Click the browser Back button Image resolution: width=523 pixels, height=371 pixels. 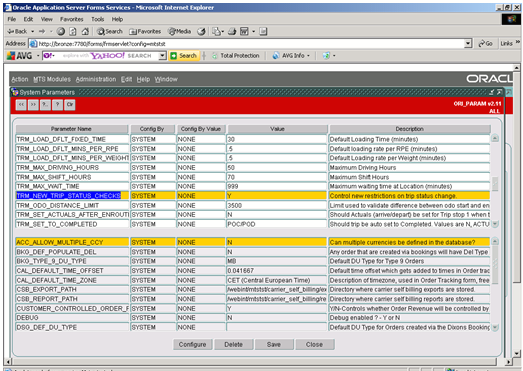(17, 31)
